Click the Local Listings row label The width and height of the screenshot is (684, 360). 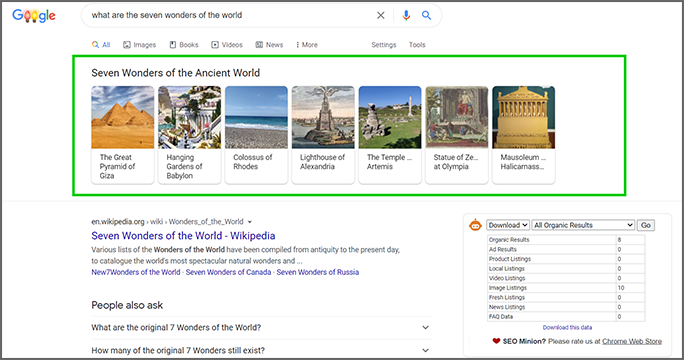click(x=506, y=268)
